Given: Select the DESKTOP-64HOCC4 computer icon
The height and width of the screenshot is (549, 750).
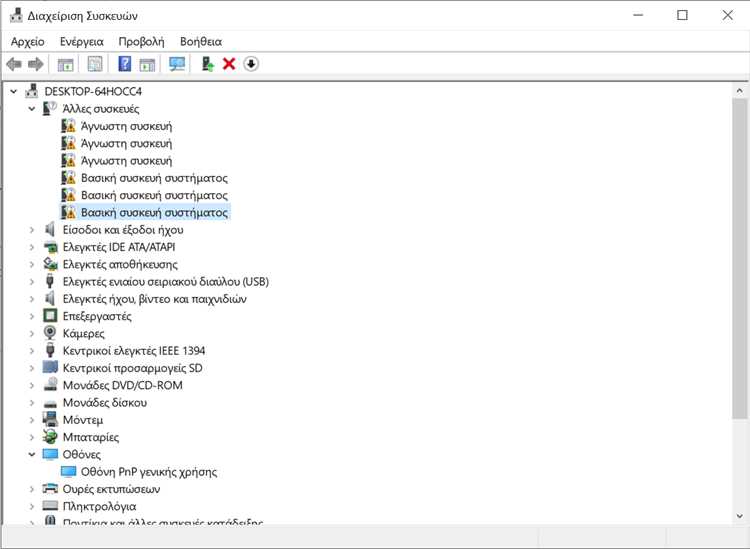Looking at the screenshot, I should [32, 91].
